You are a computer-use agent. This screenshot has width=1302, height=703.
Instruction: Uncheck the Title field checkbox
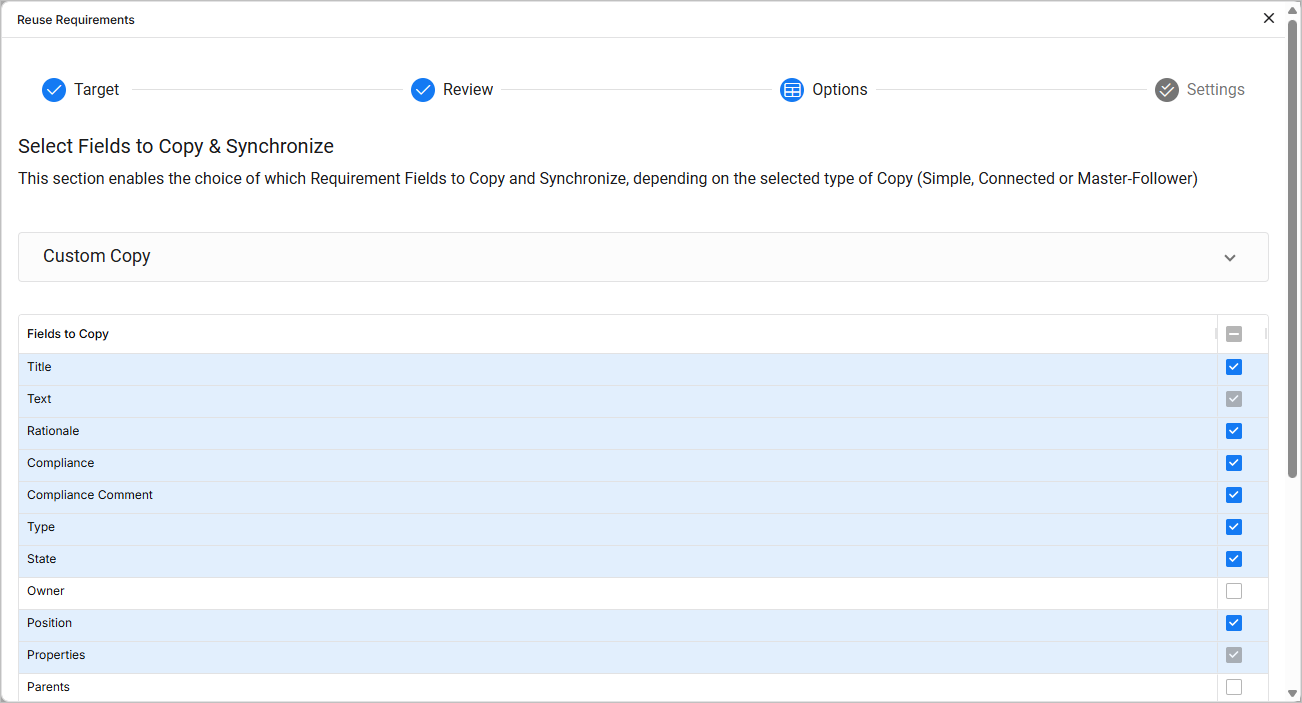(1234, 367)
